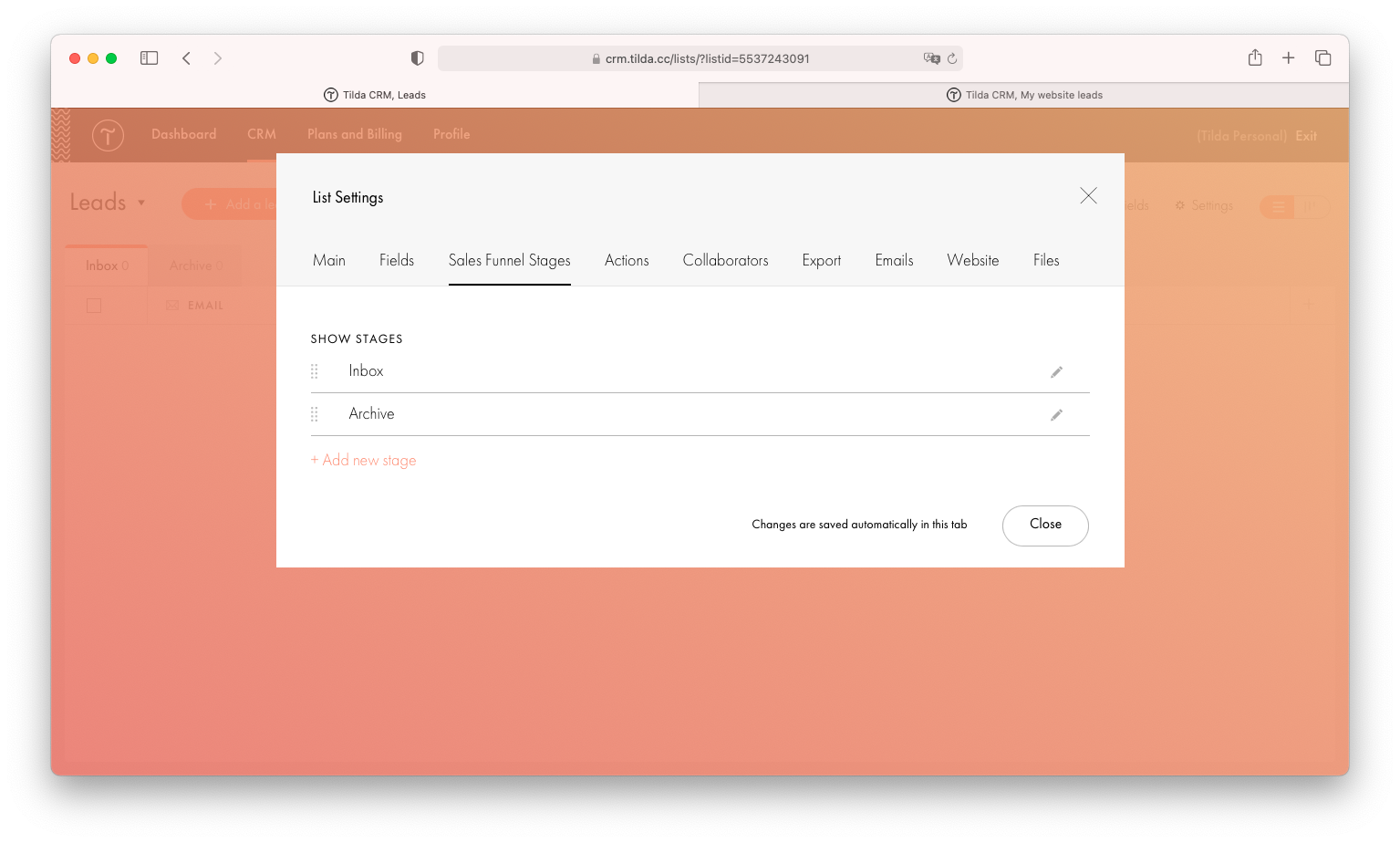Open a new browser tab with the plus icon
Viewport: 1400px width, 843px height.
[1288, 57]
